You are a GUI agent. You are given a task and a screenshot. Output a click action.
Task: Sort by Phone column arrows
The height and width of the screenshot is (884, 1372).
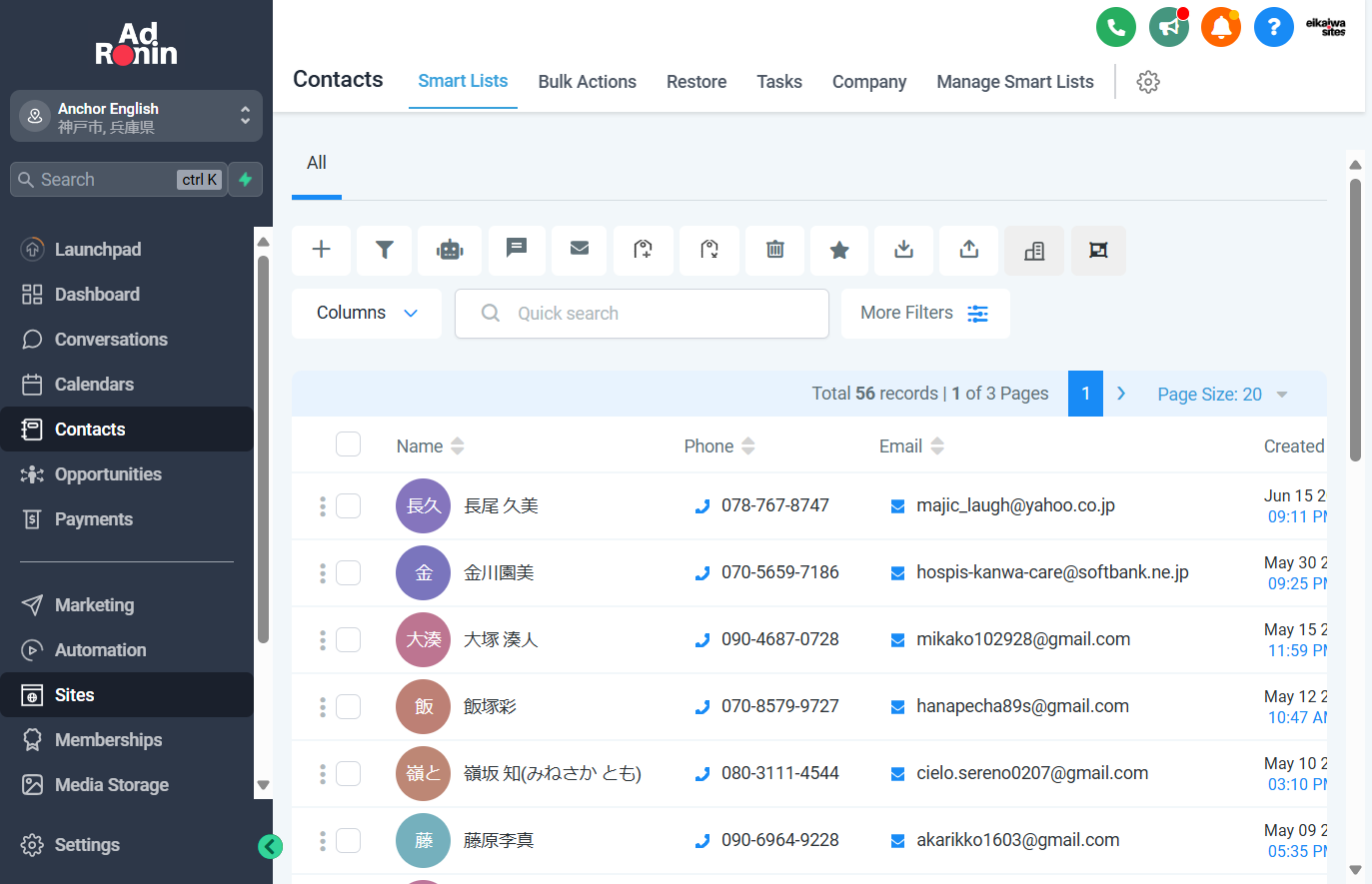(x=748, y=446)
